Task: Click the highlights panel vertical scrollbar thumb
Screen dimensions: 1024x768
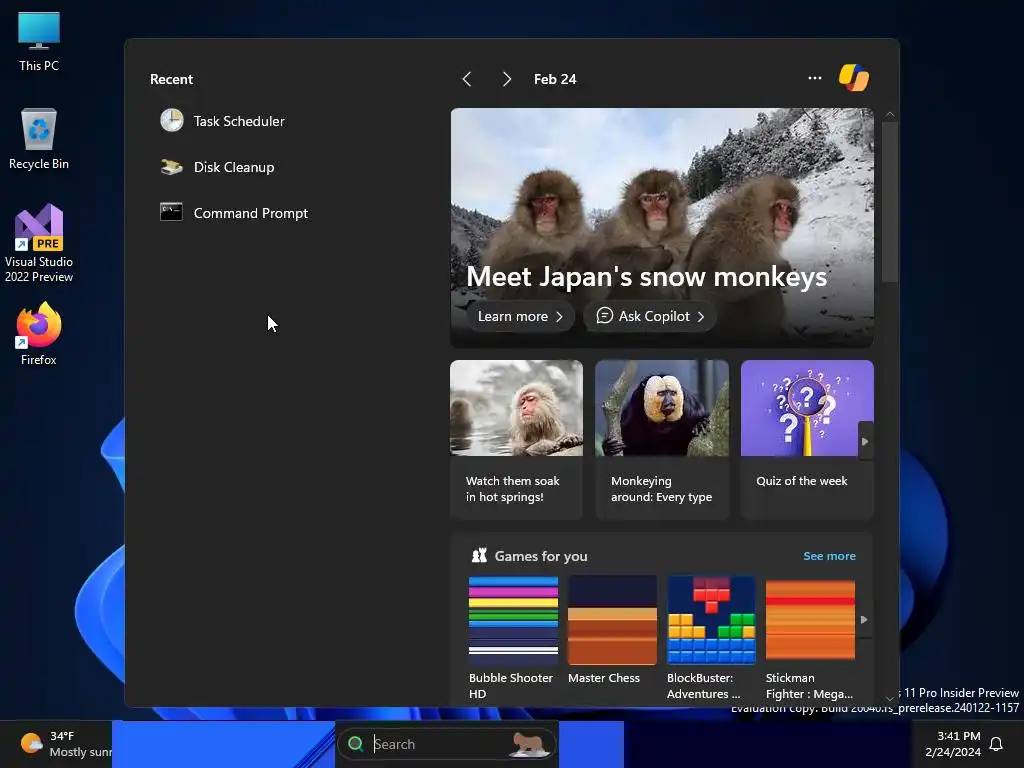Action: 889,202
